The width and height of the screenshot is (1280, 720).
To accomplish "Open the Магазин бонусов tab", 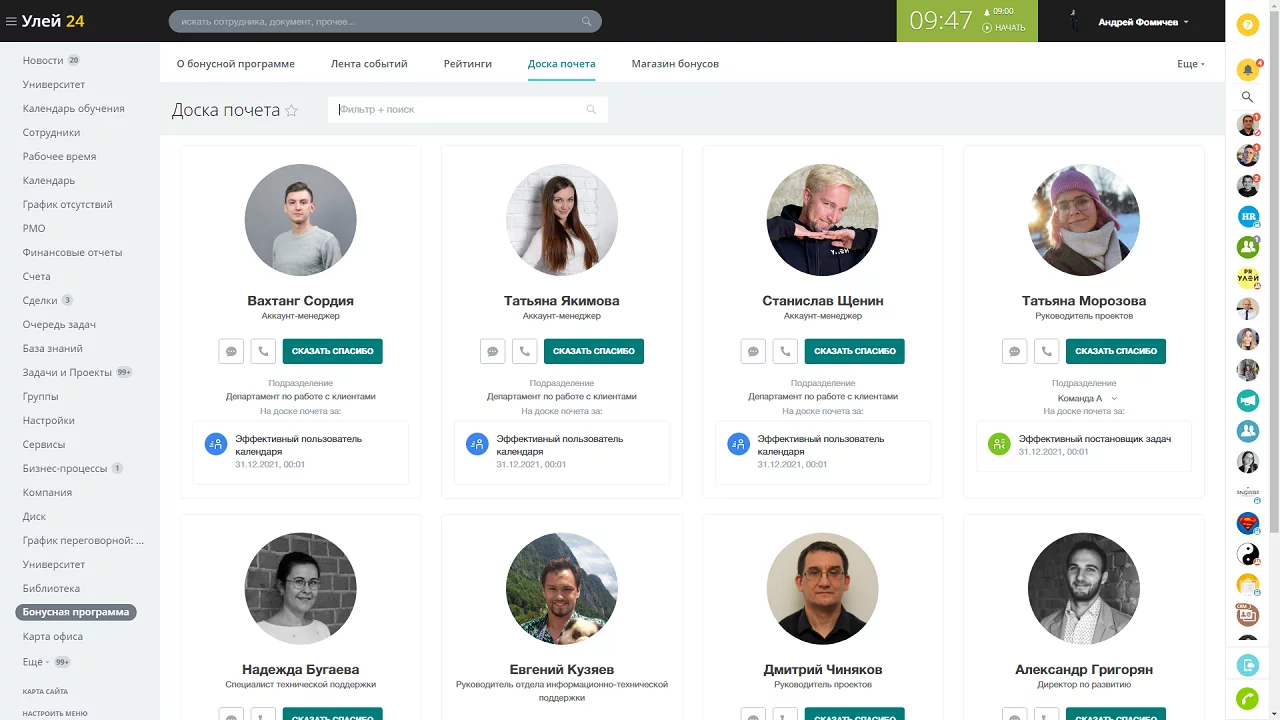I will 675,64.
